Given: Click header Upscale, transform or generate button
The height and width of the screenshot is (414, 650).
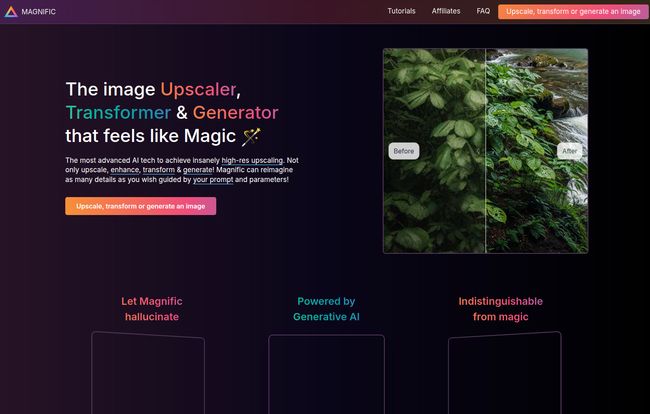Looking at the screenshot, I should pos(573,12).
